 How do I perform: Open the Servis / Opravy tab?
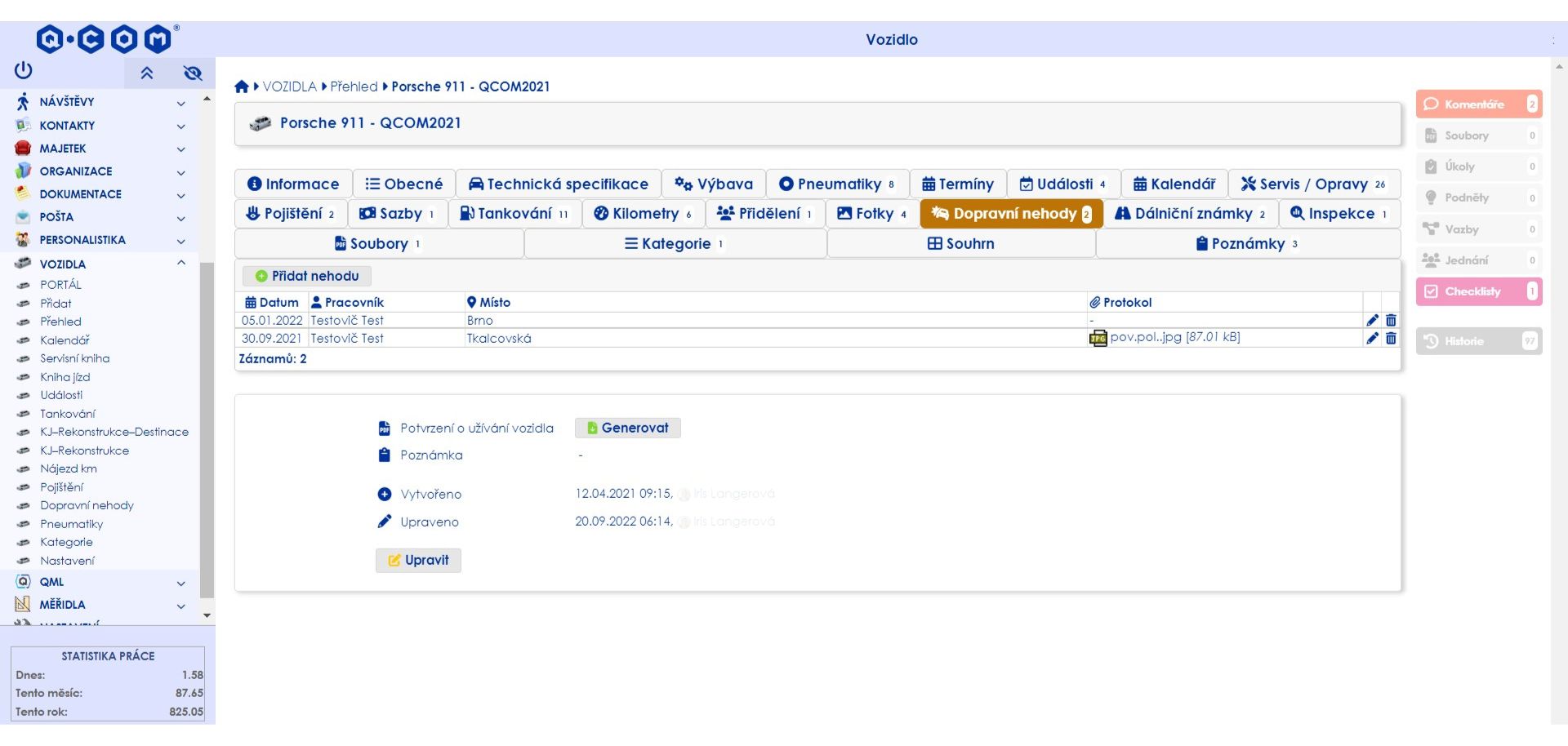pyautogui.click(x=1314, y=184)
